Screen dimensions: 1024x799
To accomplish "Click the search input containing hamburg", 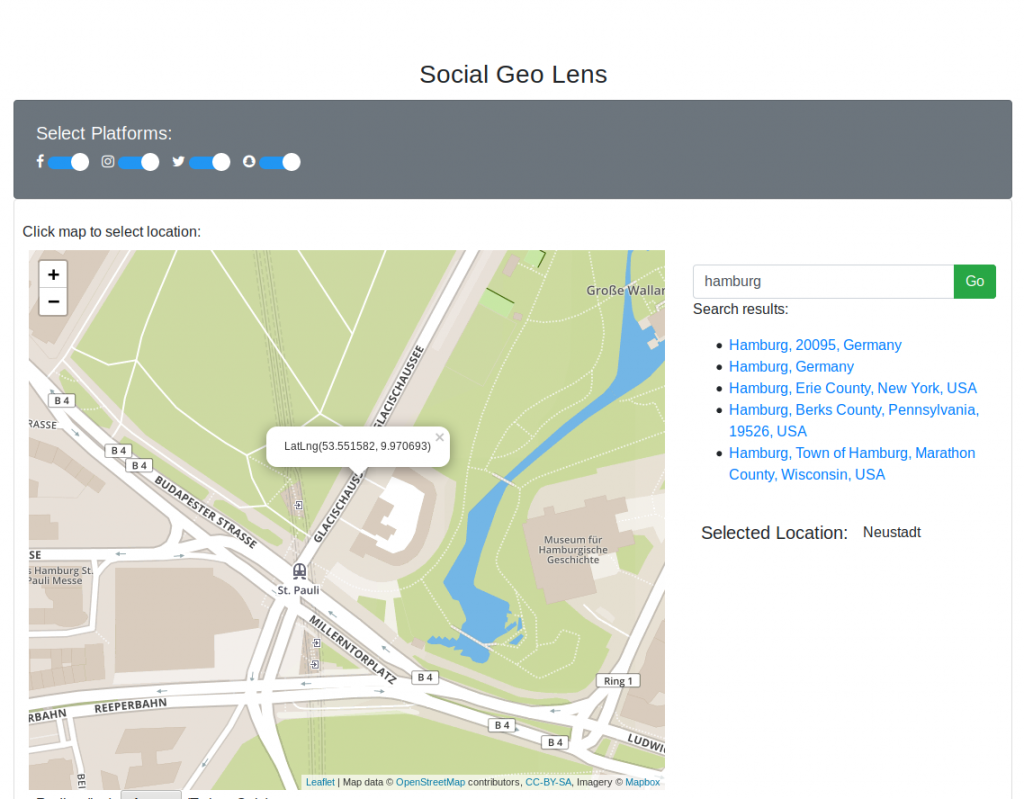I will pyautogui.click(x=823, y=282).
